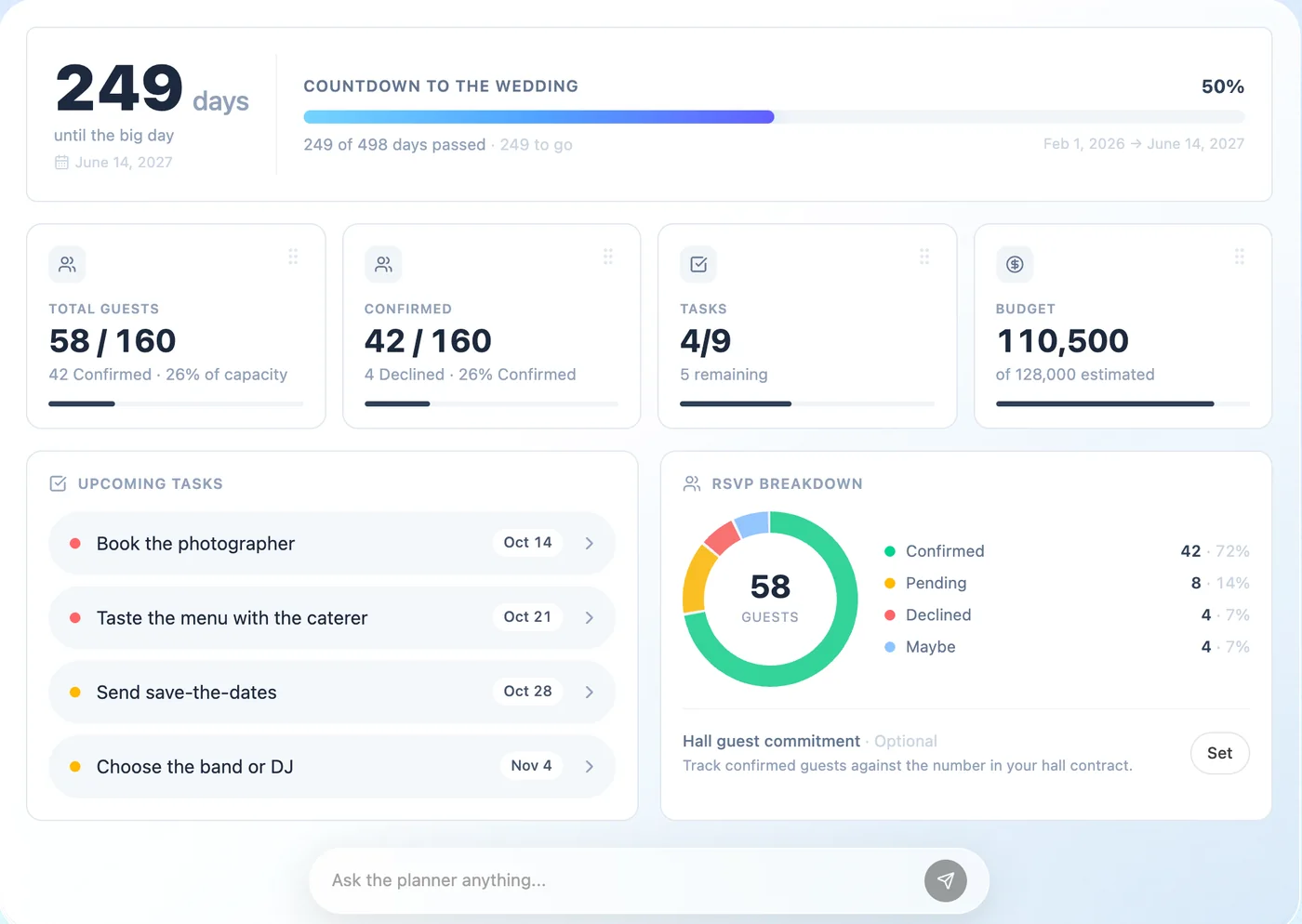Click the Oct 14 date badge
Image resolution: width=1302 pixels, height=924 pixels.
527,543
